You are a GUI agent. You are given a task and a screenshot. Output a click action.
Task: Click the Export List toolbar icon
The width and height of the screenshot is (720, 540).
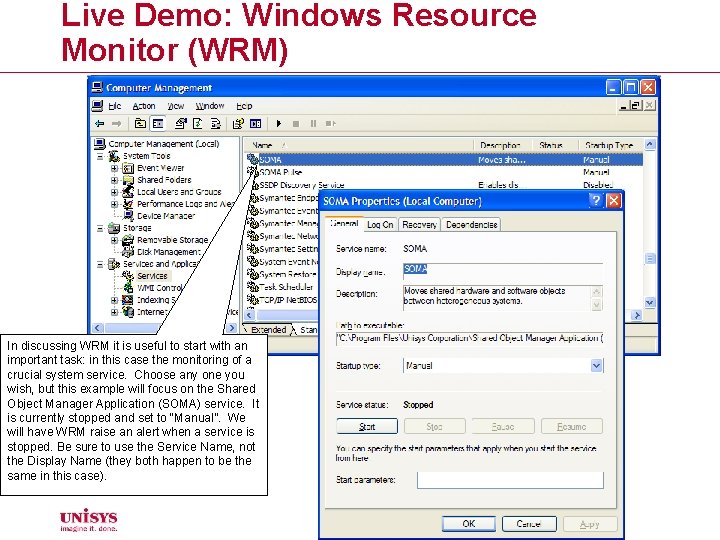click(215, 124)
